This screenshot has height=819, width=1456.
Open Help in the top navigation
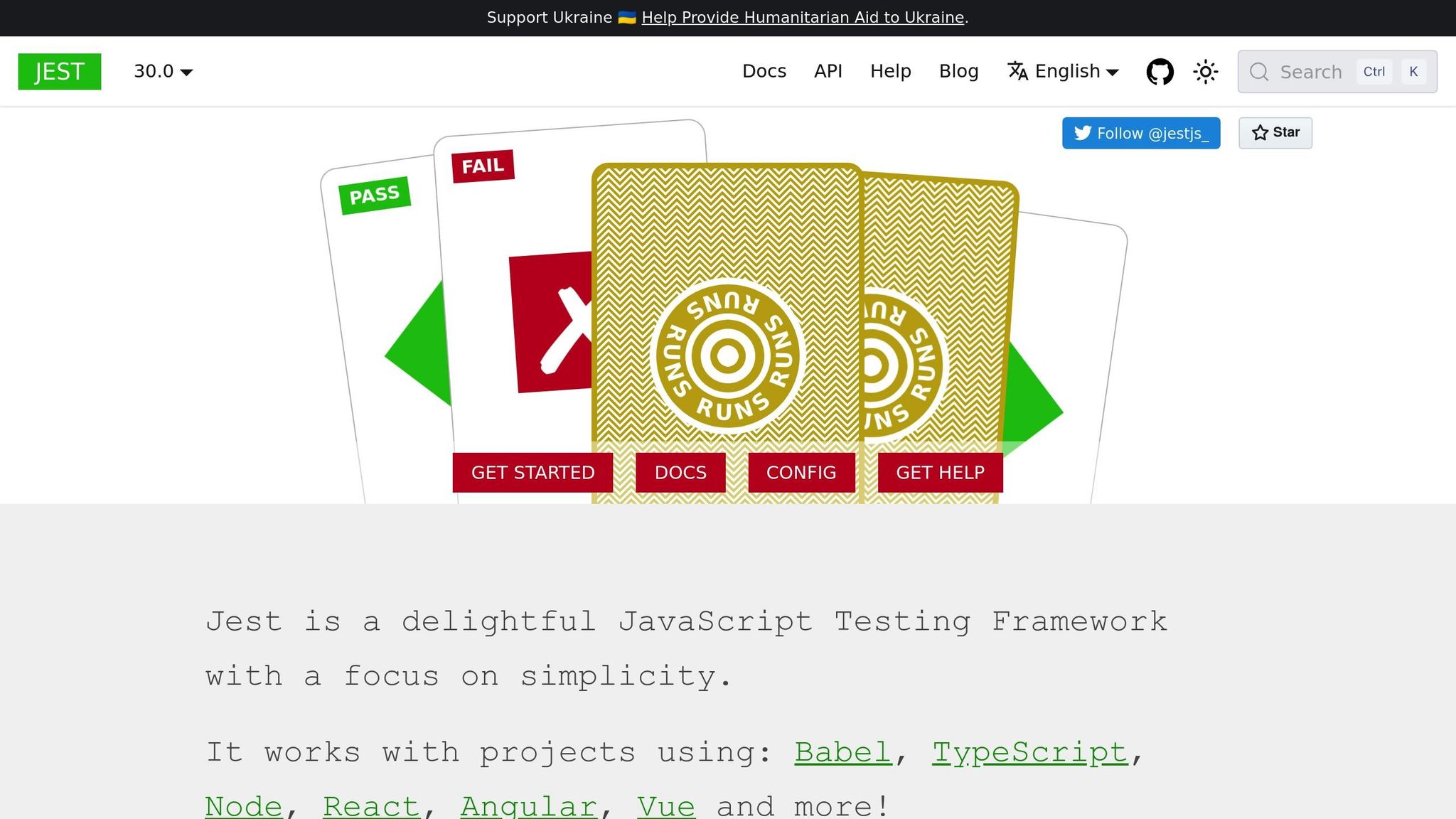click(890, 72)
